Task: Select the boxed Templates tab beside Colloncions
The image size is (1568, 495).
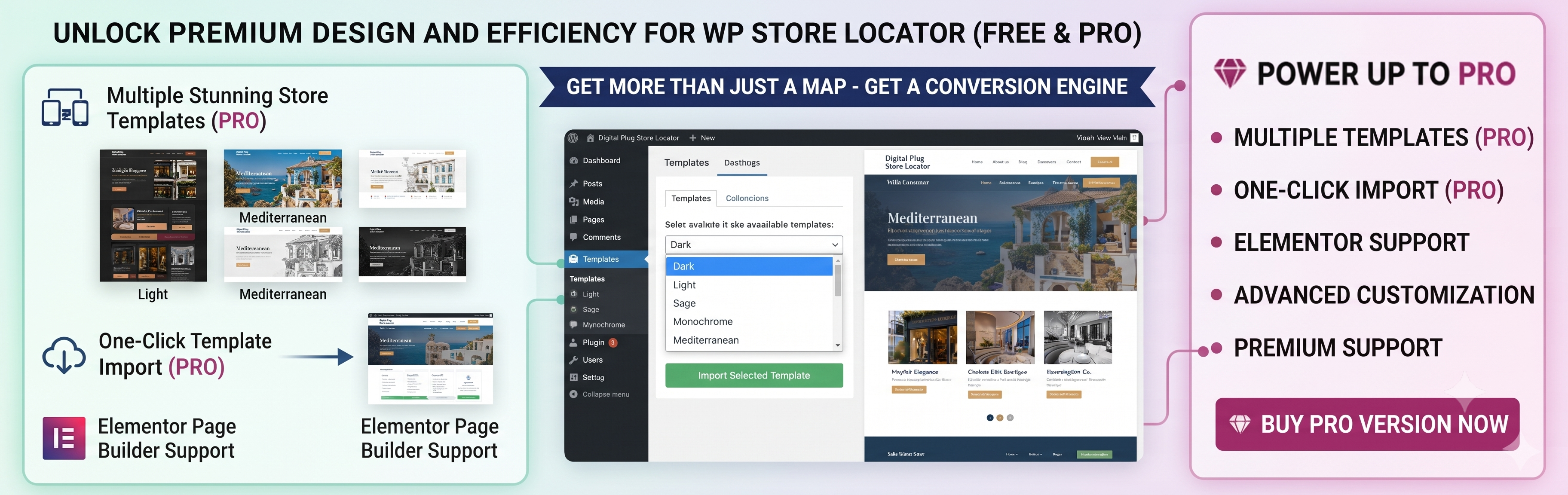Action: [x=691, y=198]
